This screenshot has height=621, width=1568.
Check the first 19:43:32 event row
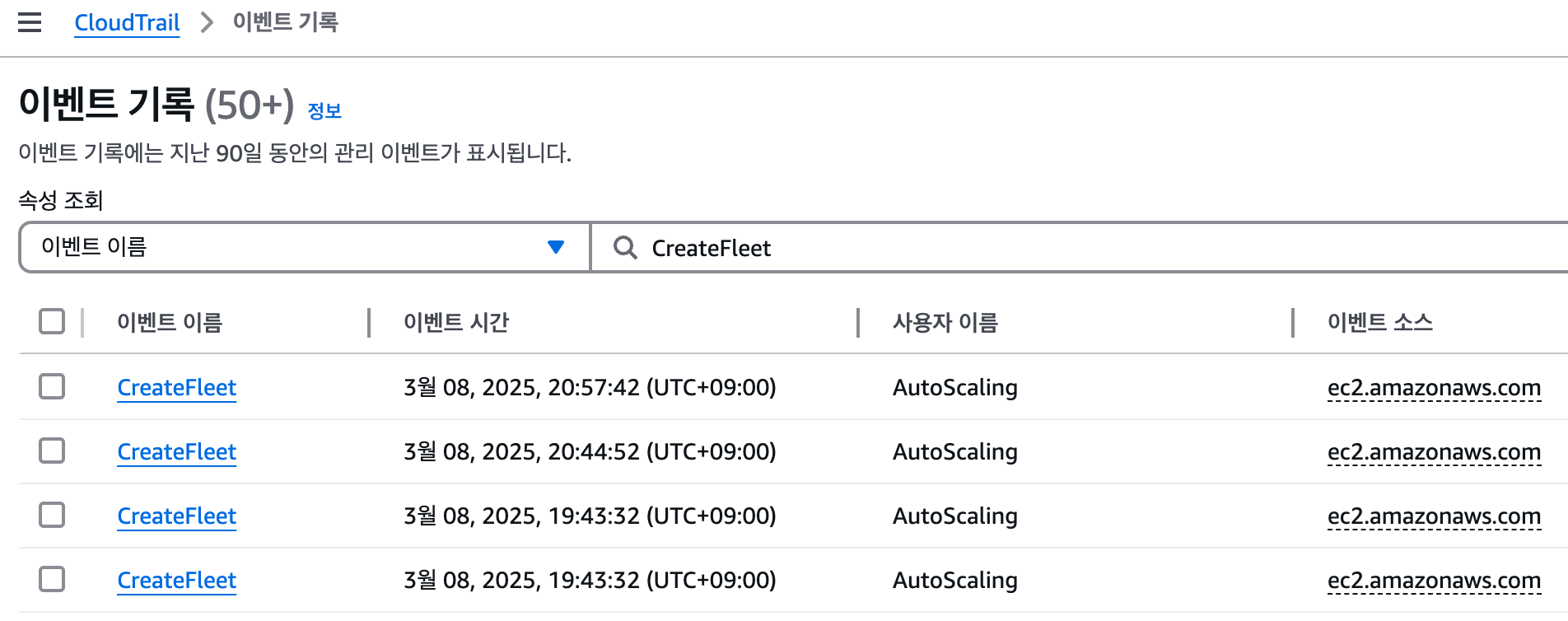tap(52, 515)
